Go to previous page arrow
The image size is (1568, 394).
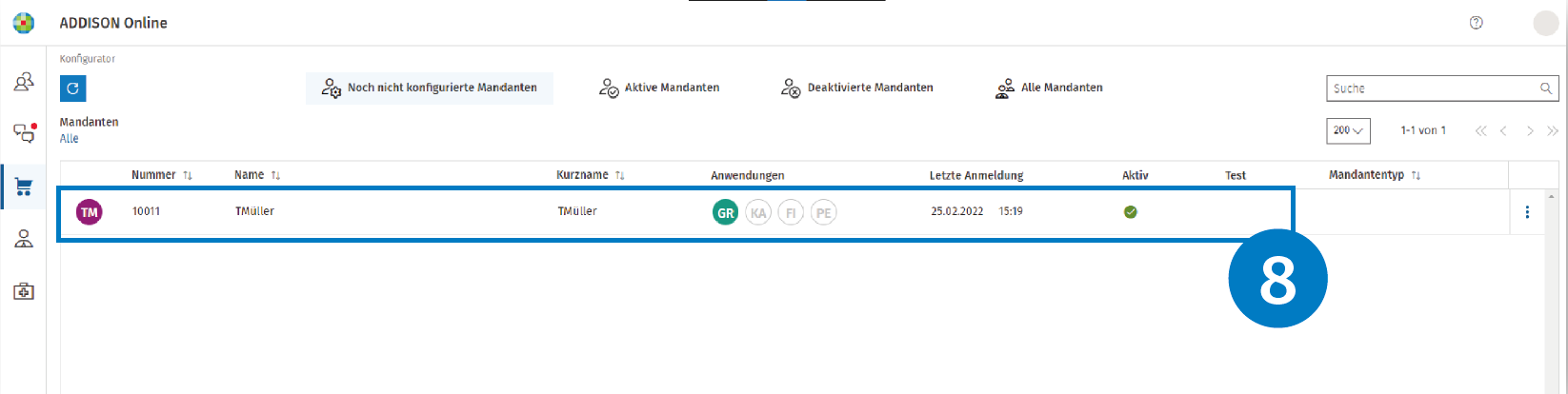(1503, 130)
